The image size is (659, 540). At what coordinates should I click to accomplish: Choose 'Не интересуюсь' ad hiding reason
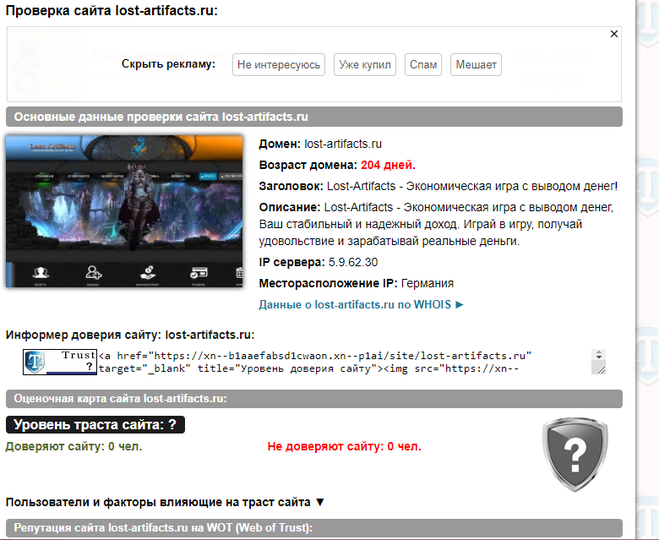point(279,65)
